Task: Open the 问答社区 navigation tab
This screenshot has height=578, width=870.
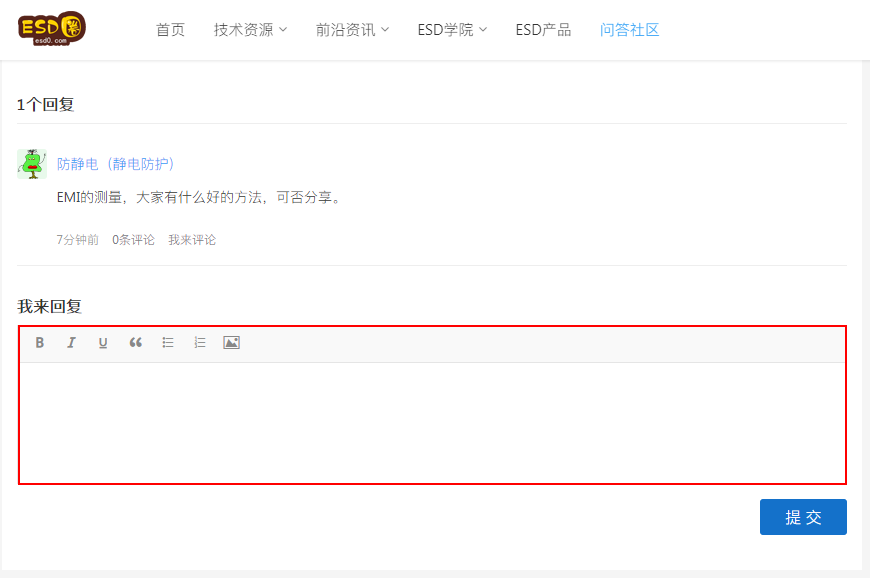Action: [x=629, y=30]
